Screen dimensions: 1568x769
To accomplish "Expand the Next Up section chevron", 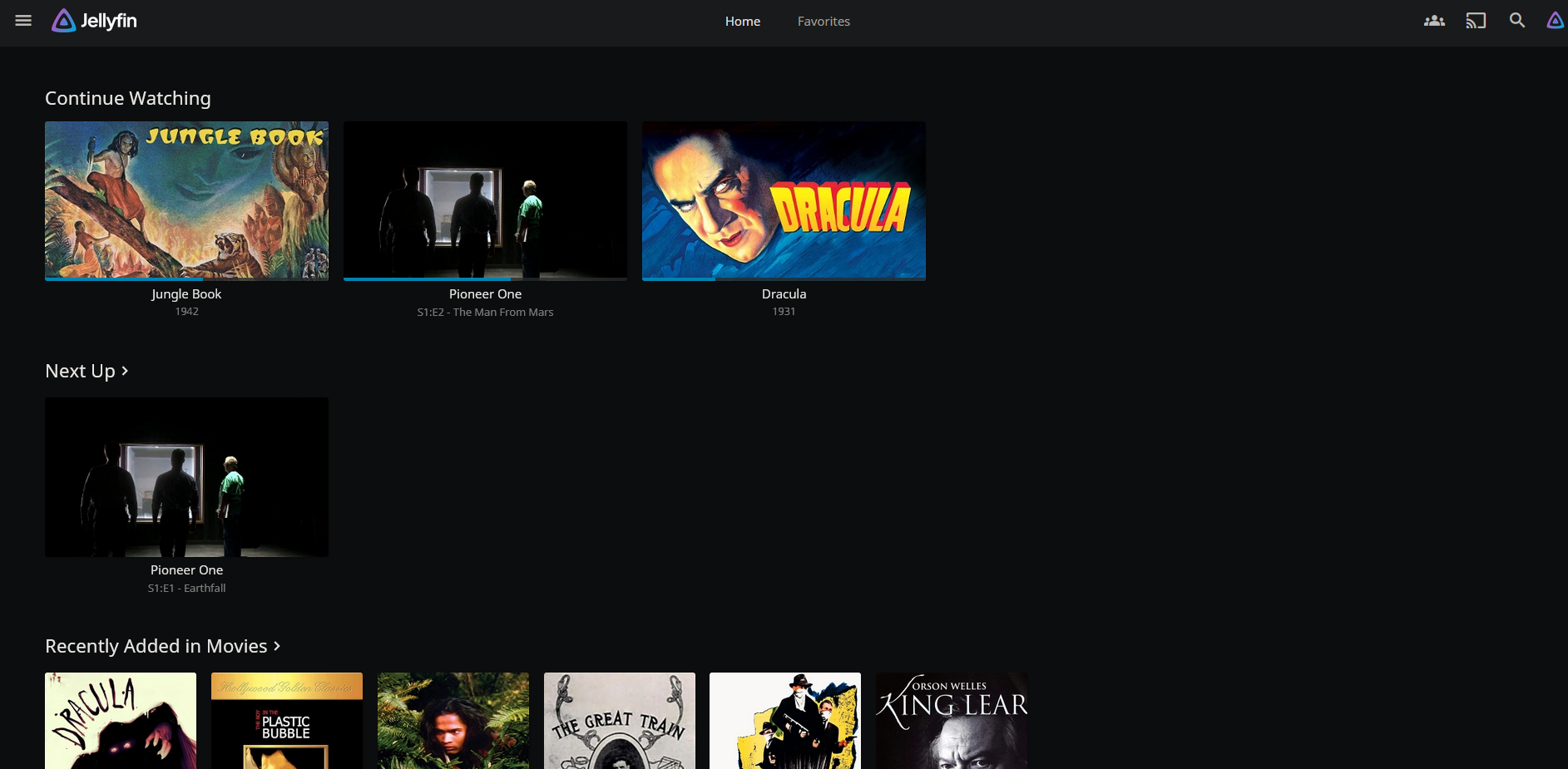I will (125, 371).
